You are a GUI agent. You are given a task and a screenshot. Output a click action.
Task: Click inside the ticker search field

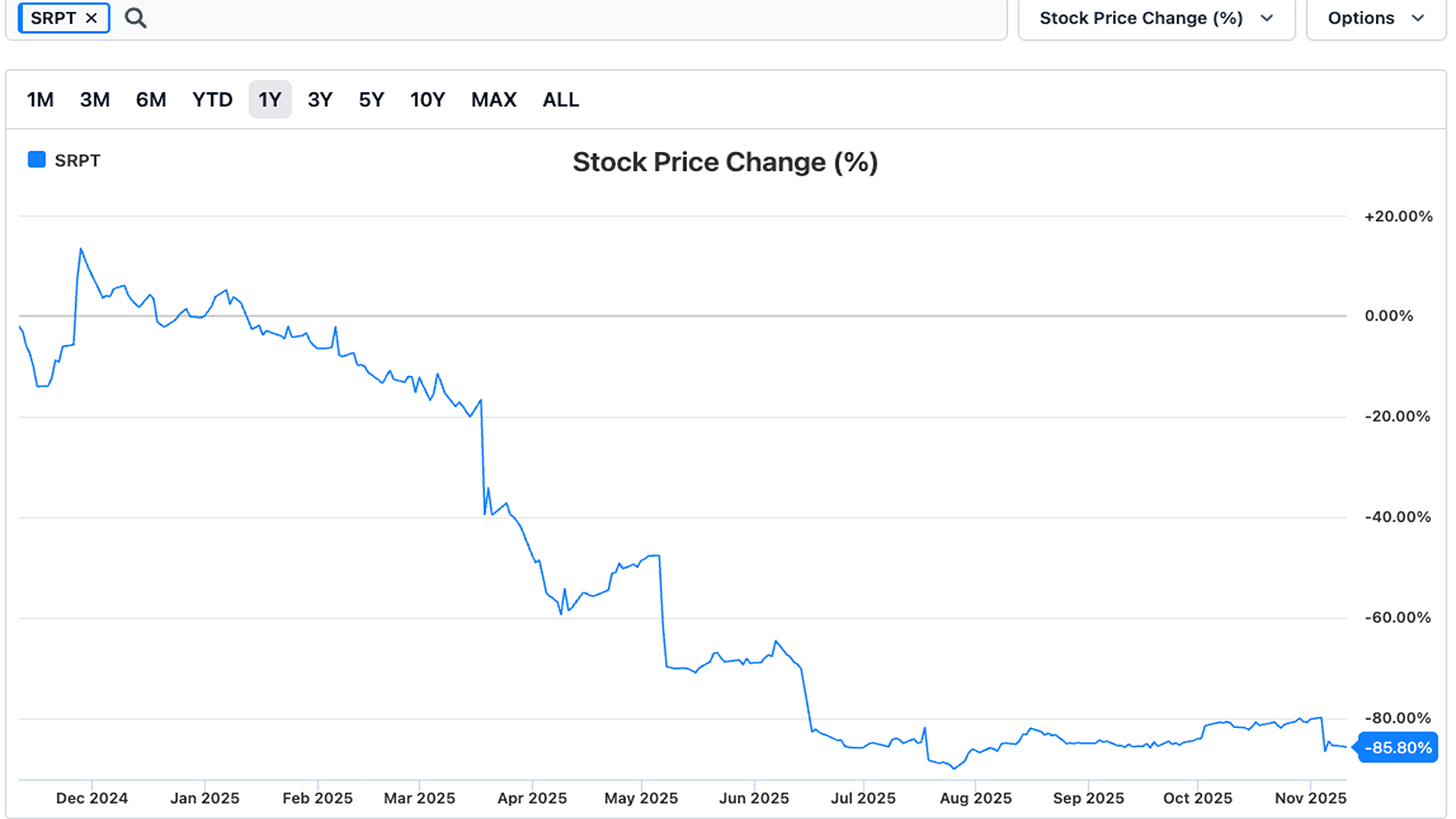click(546, 17)
